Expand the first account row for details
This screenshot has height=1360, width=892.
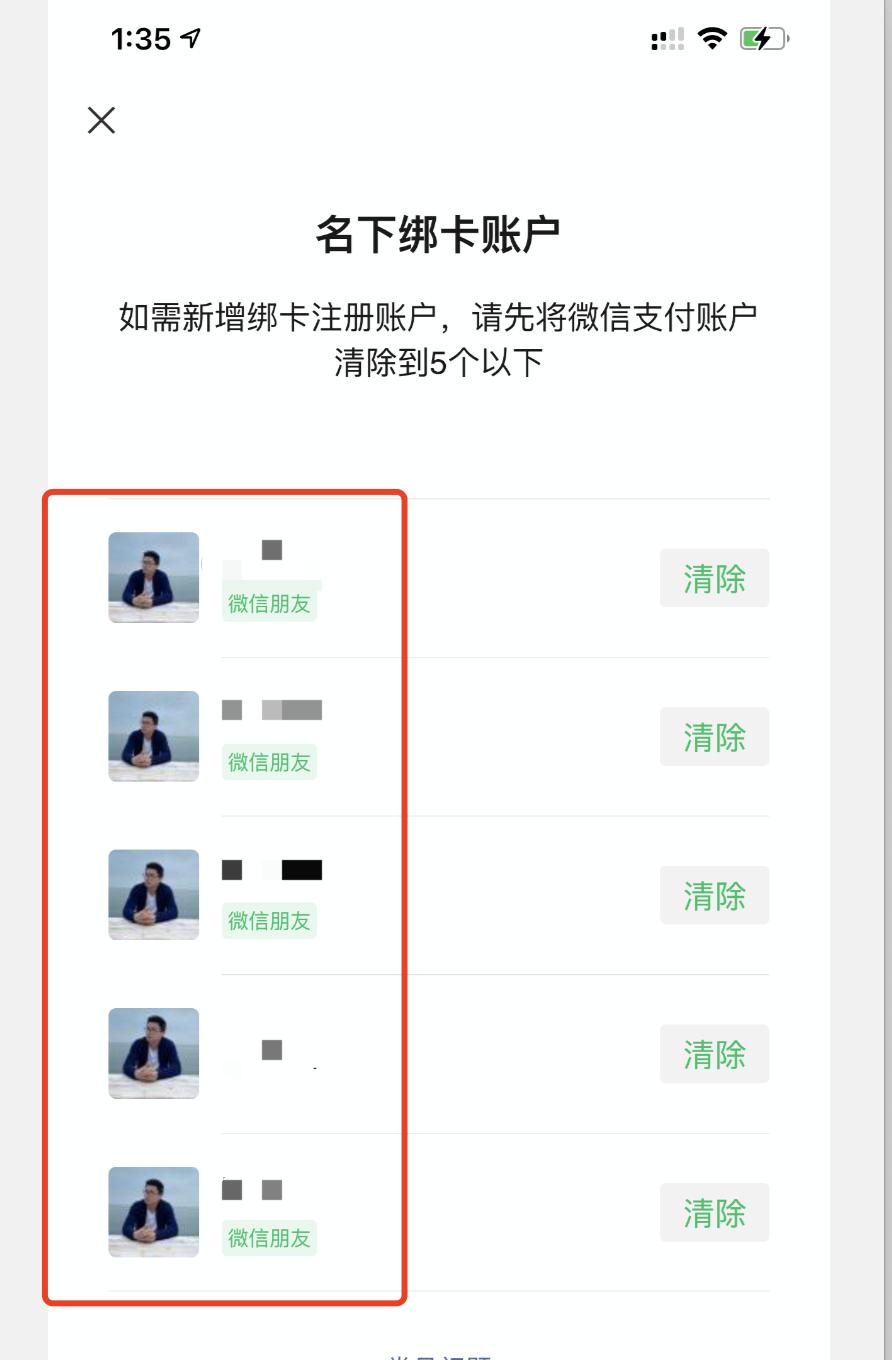coord(420,578)
